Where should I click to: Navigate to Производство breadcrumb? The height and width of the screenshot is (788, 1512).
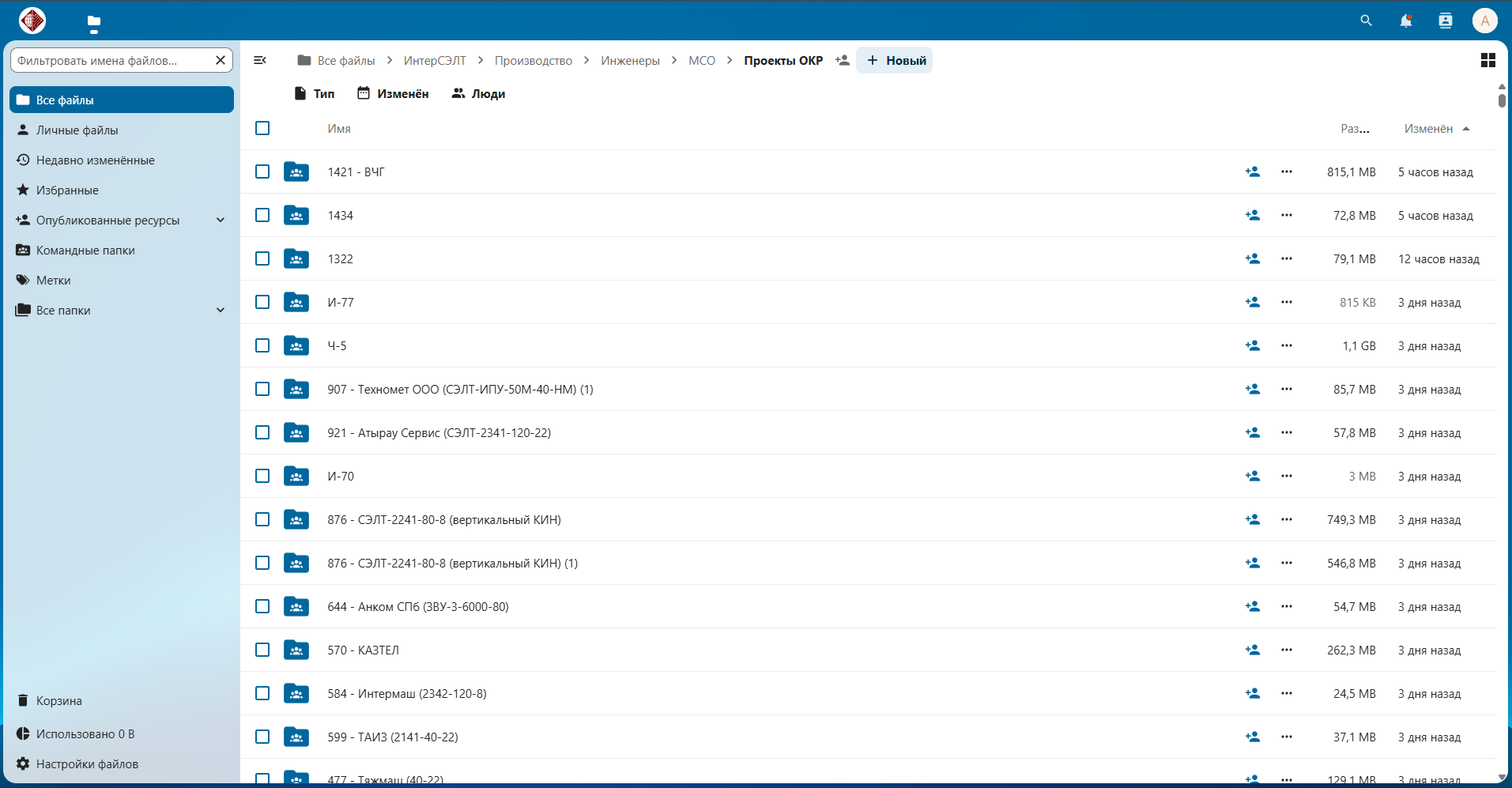534,60
